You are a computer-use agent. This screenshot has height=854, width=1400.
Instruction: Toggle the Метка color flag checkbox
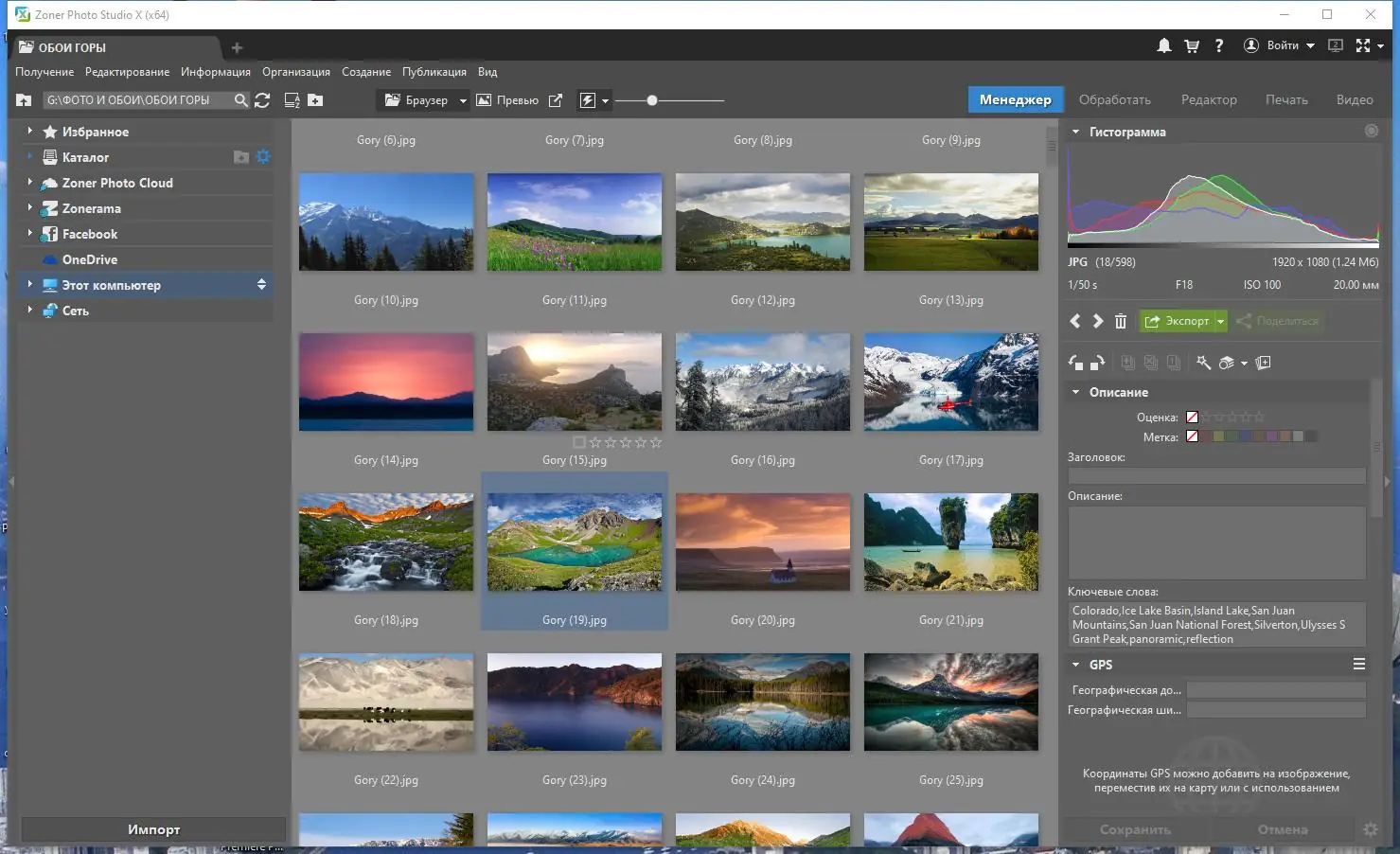[1192, 436]
